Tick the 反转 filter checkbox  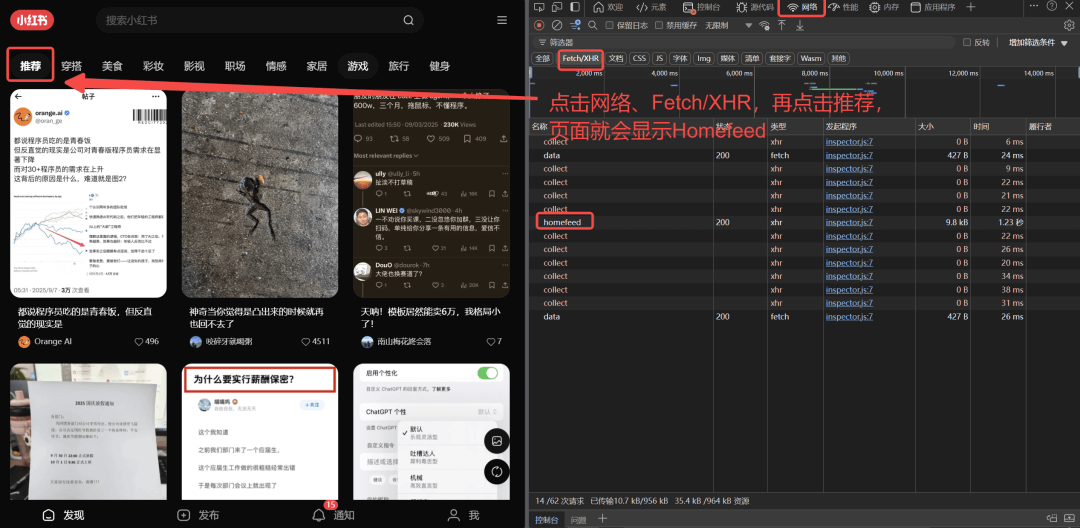967,42
